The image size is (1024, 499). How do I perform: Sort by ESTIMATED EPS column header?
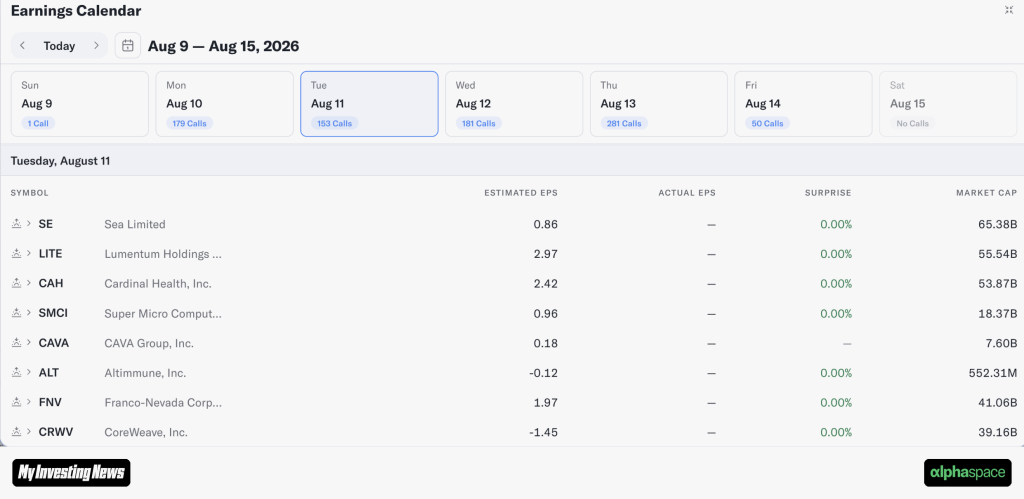(x=521, y=193)
